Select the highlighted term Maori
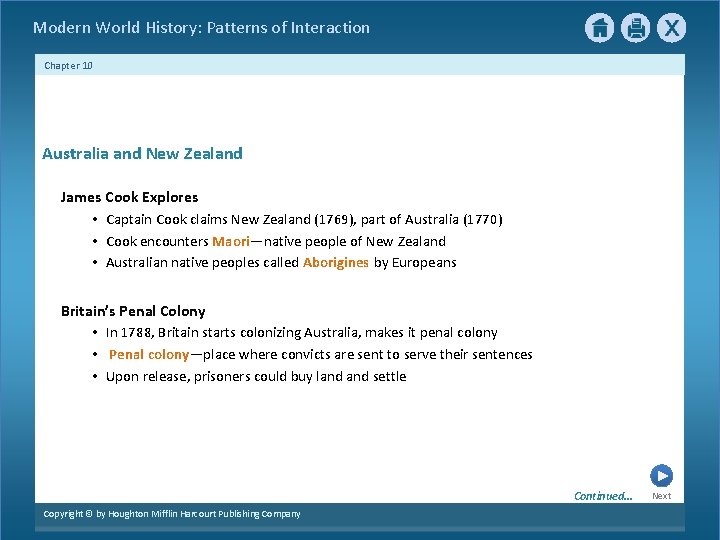This screenshot has height=540, width=720. tap(231, 241)
